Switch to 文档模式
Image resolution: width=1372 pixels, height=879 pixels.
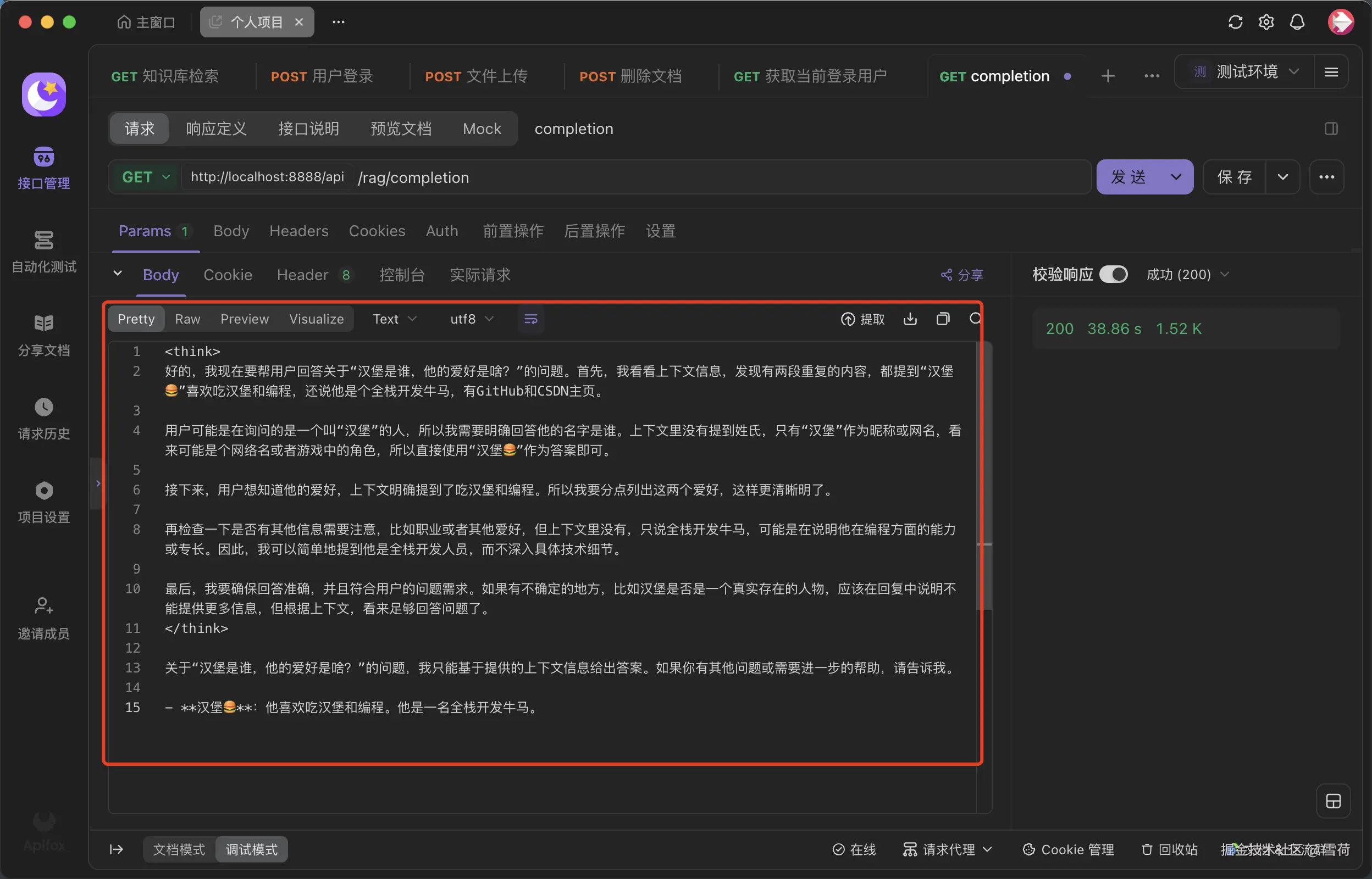(x=179, y=849)
